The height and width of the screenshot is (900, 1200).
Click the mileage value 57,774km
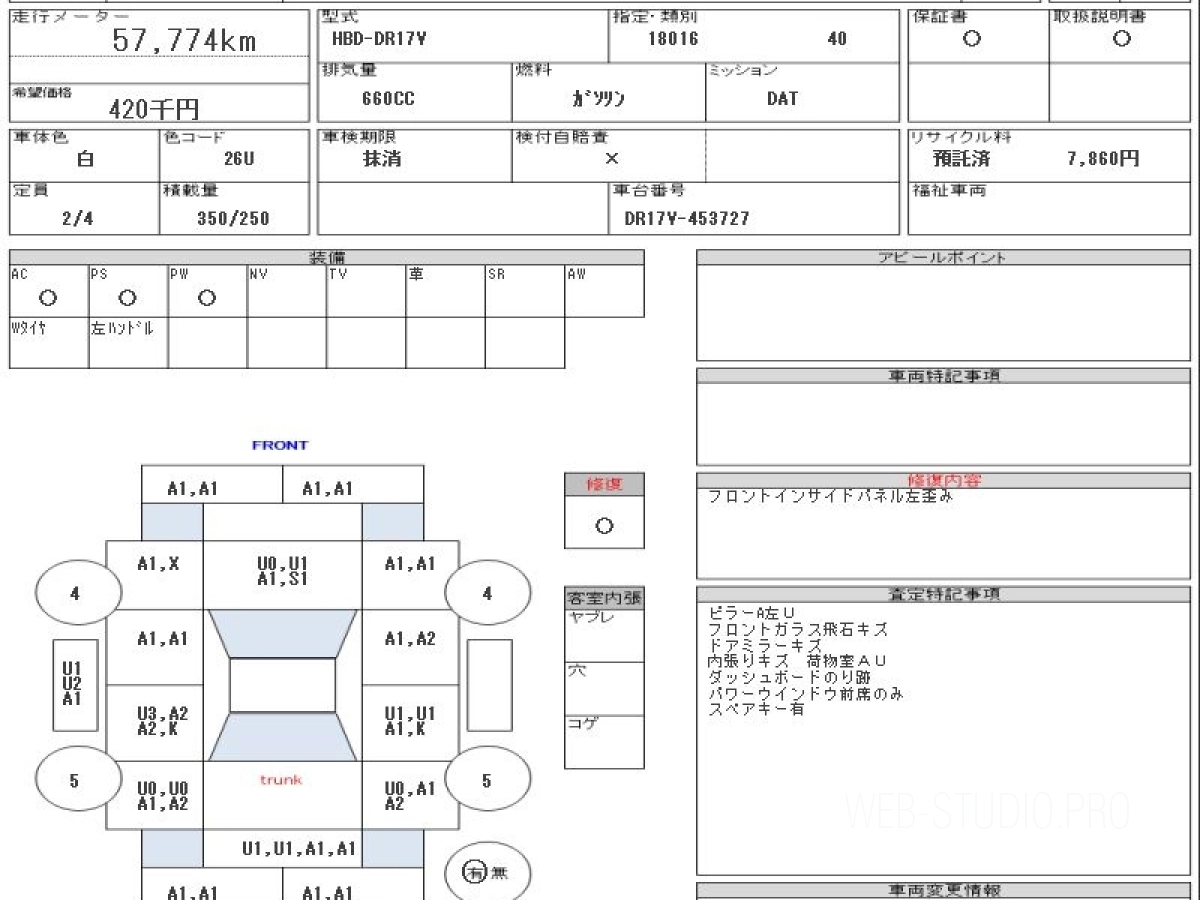pyautogui.click(x=183, y=41)
